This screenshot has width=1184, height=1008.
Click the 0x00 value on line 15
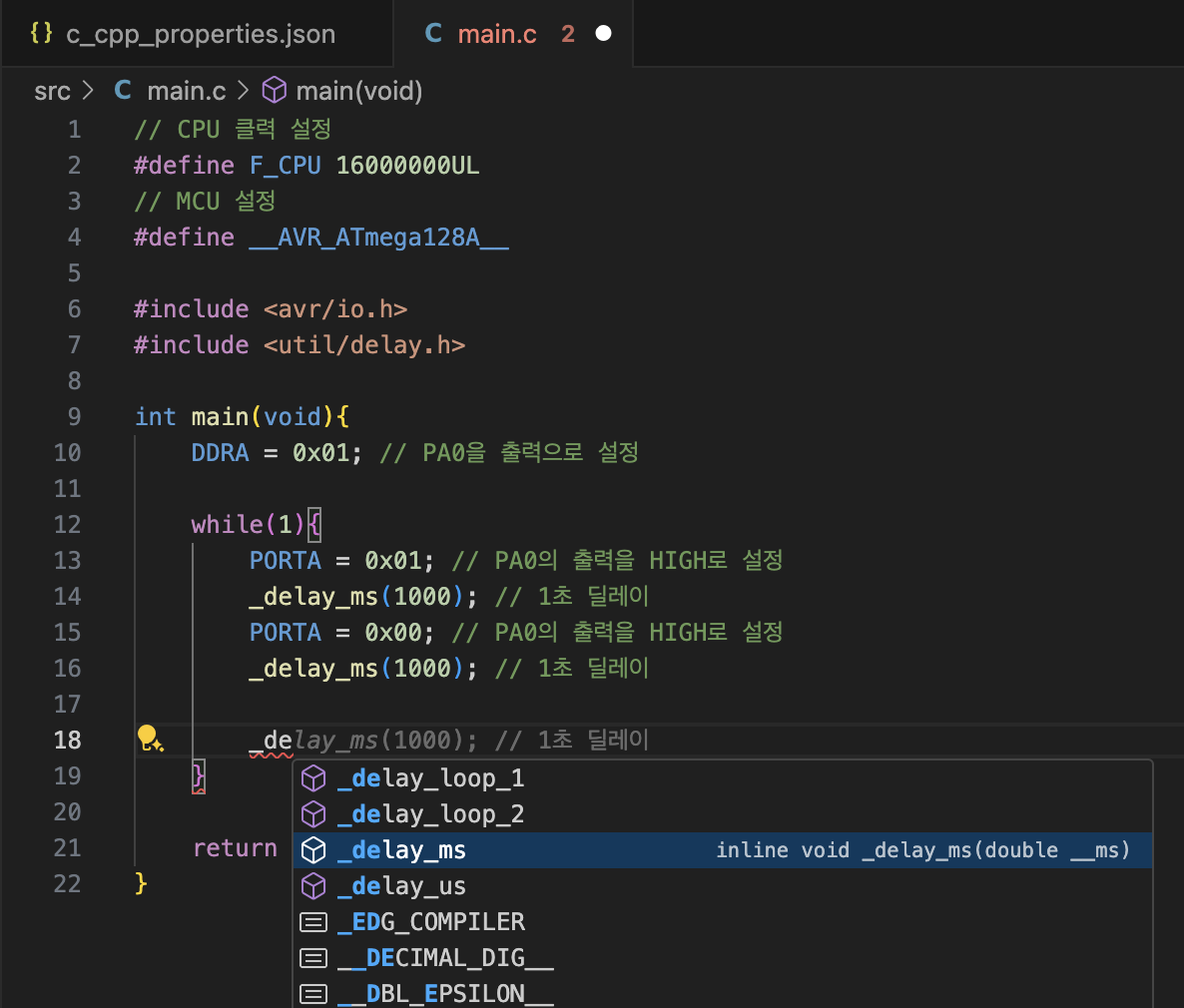393,632
